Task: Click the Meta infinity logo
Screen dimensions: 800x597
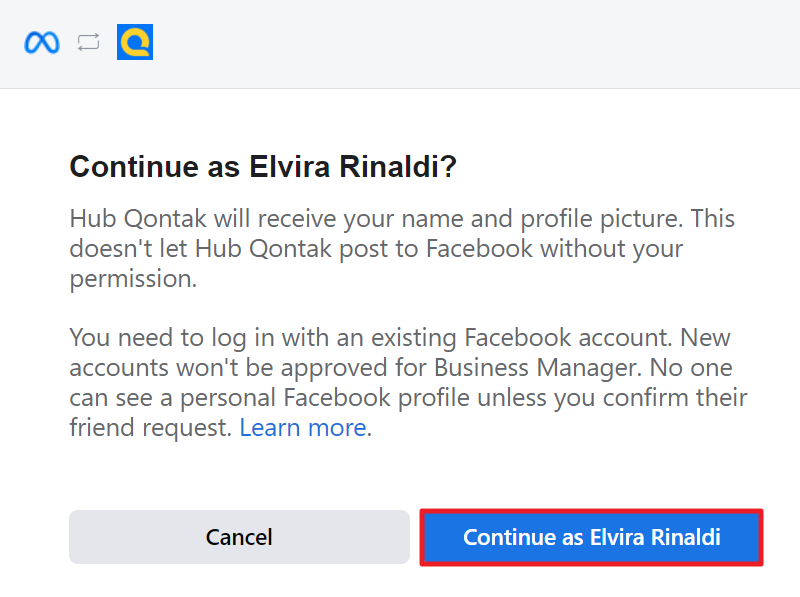Action: [x=42, y=42]
